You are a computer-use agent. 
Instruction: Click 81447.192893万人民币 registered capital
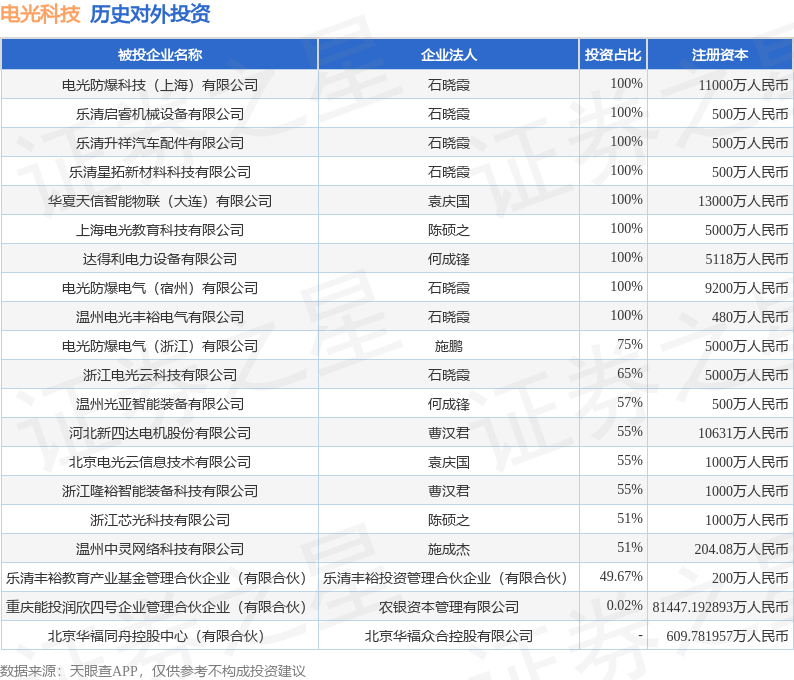[720, 607]
